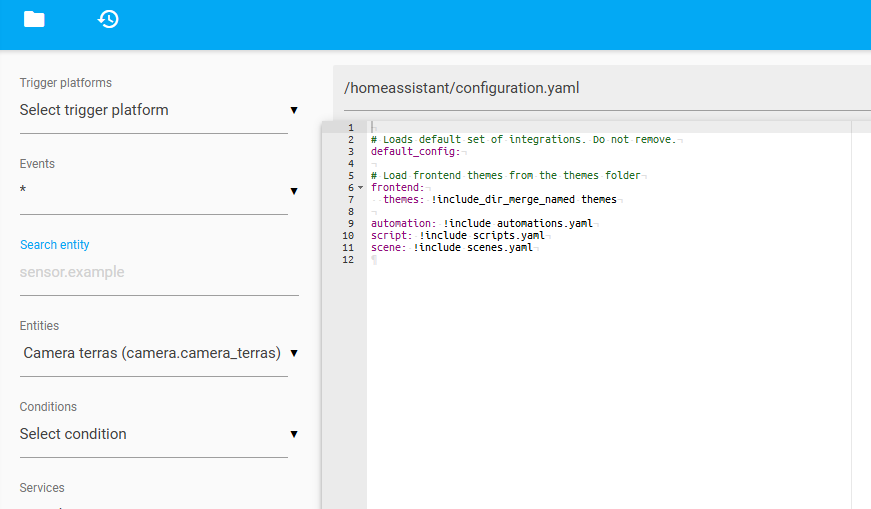Click the script: !include scripts.yaml line

(x=458, y=236)
